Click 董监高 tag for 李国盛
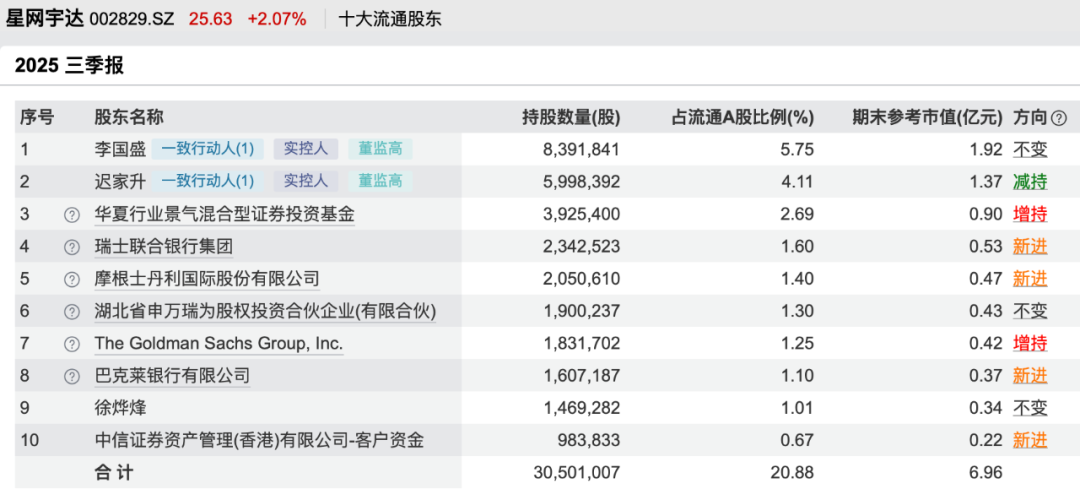 pyautogui.click(x=380, y=149)
